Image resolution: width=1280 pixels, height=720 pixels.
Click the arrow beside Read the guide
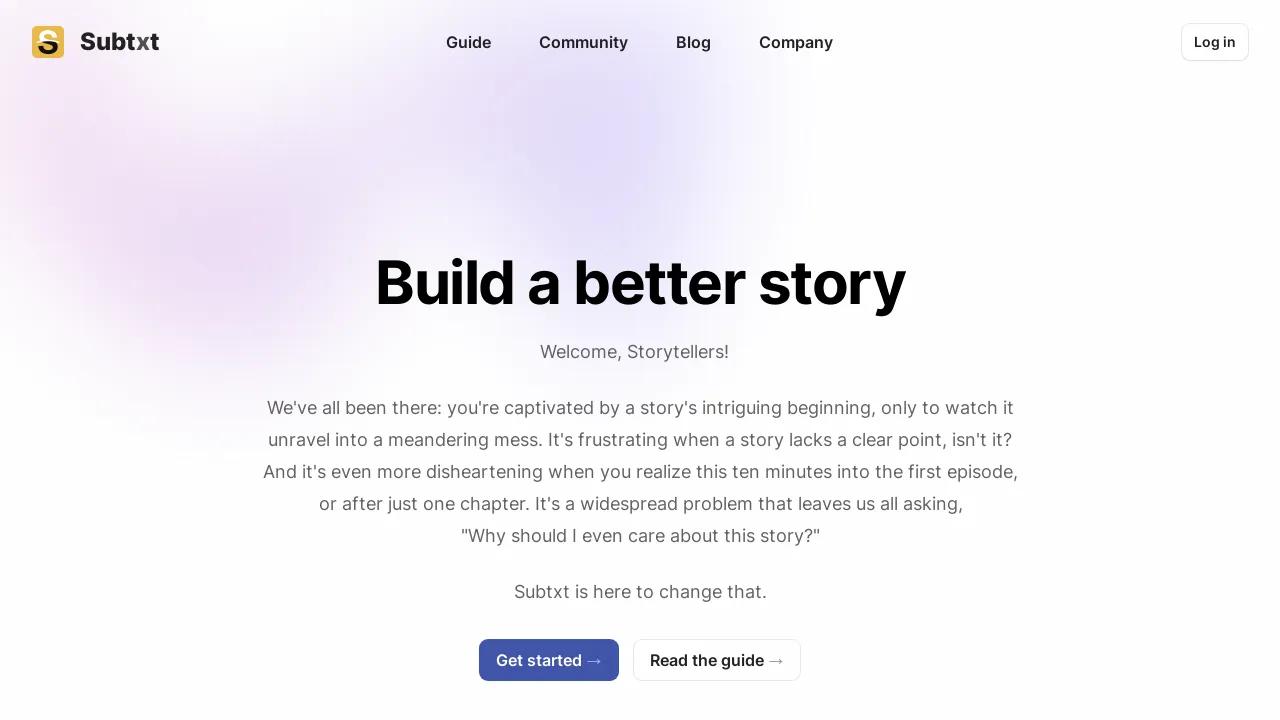pyautogui.click(x=776, y=660)
